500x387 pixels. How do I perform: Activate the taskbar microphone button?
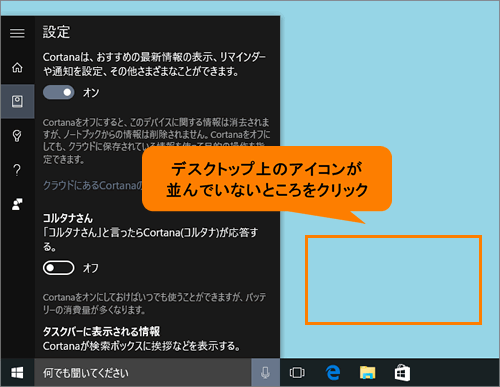(x=265, y=373)
